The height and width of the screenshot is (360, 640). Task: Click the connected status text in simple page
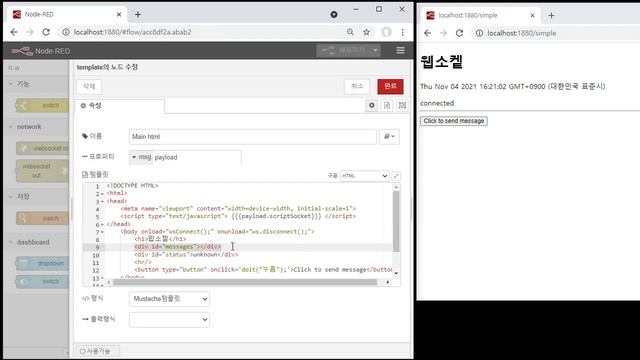tap(437, 103)
